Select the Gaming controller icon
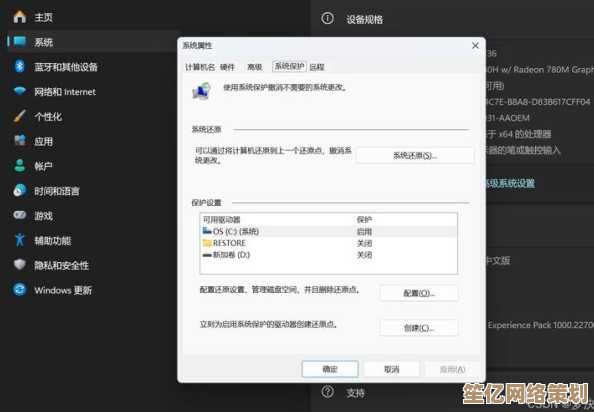This screenshot has width=594, height=412. click(x=19, y=215)
